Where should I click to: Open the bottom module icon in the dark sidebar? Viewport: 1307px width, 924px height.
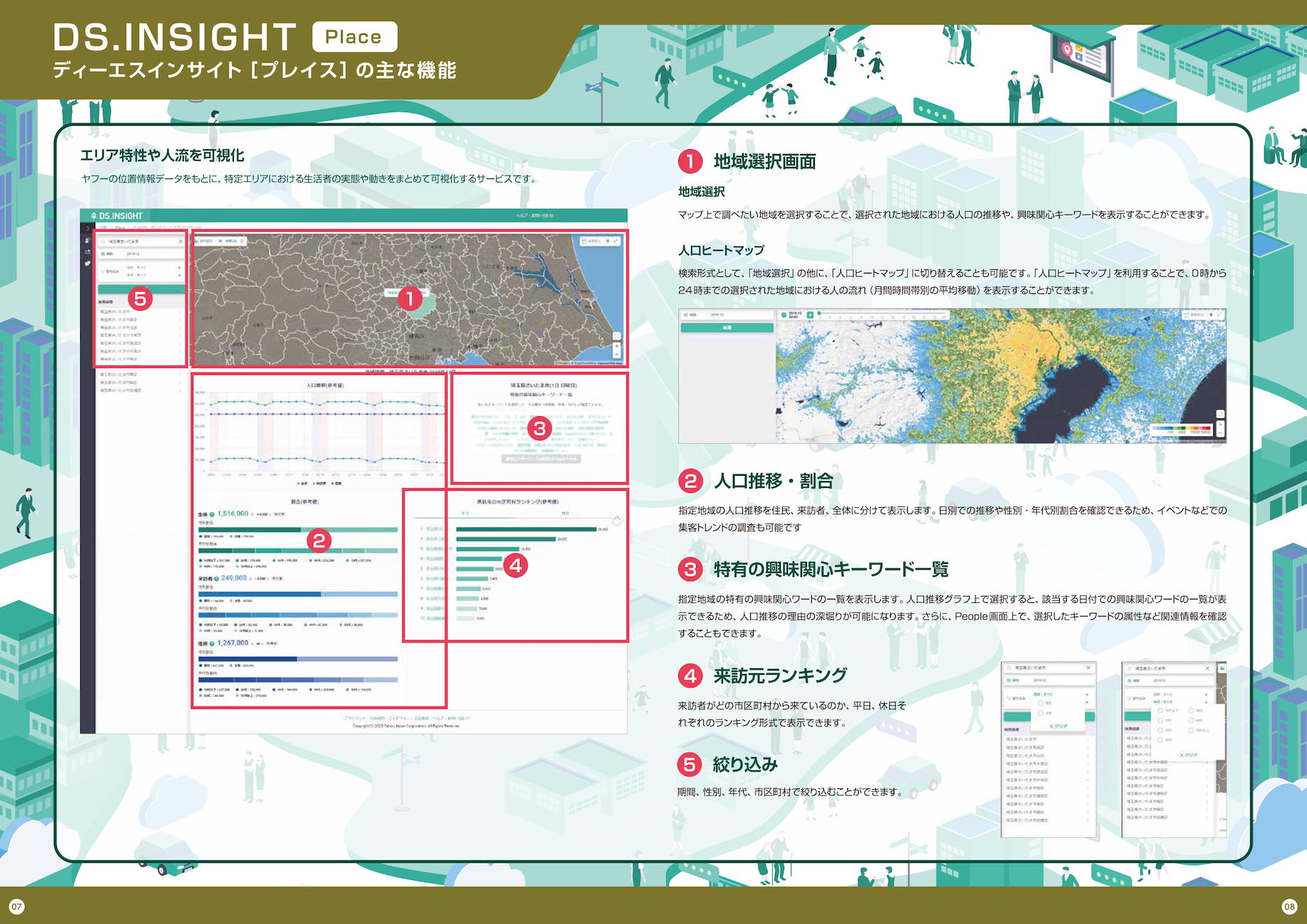(87, 263)
